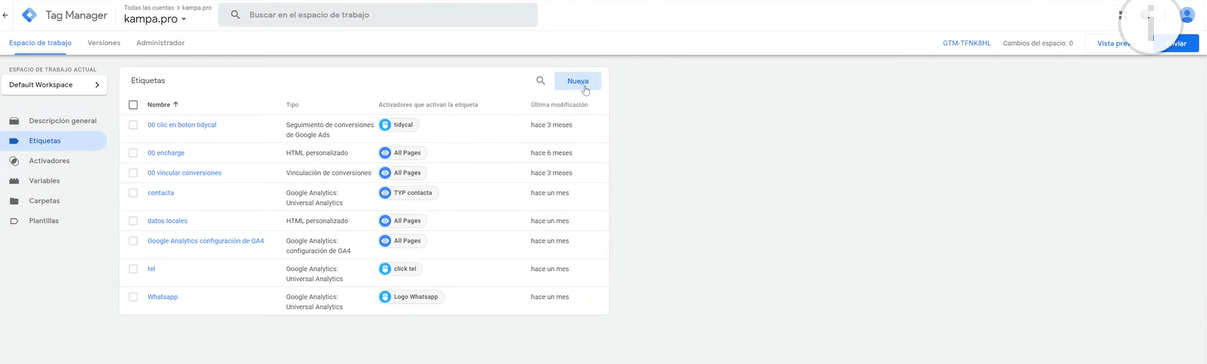The image size is (1207, 364).
Task: Toggle the select-all checkbox in the header
Action: point(133,104)
